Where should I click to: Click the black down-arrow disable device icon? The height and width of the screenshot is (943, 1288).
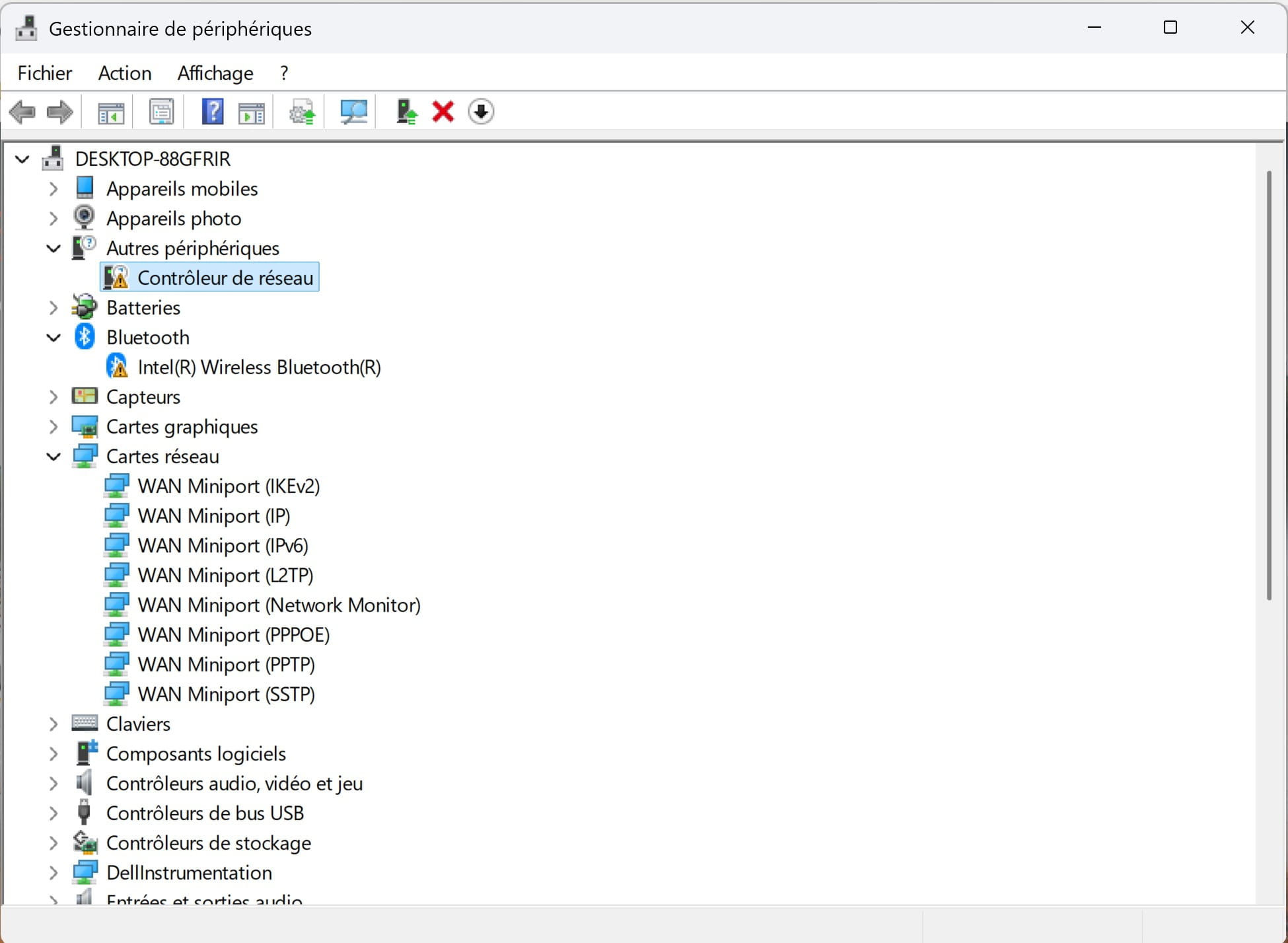[x=481, y=112]
